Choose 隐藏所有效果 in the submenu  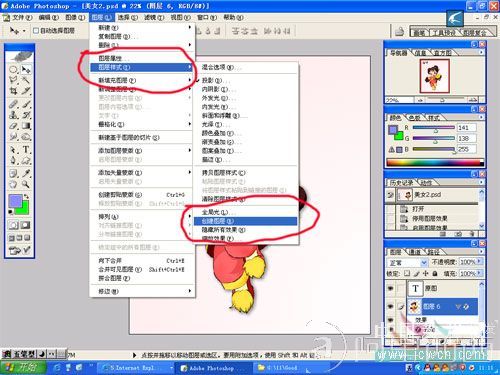(245, 230)
